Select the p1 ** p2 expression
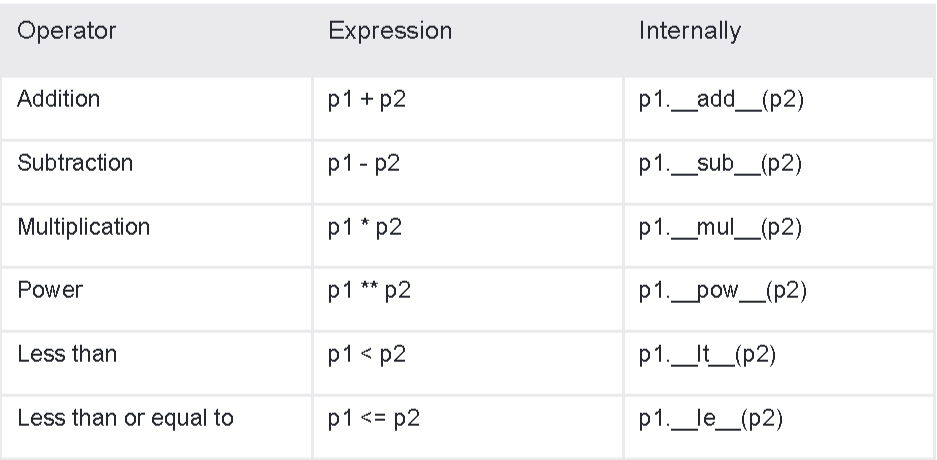937x460 pixels. pos(368,288)
